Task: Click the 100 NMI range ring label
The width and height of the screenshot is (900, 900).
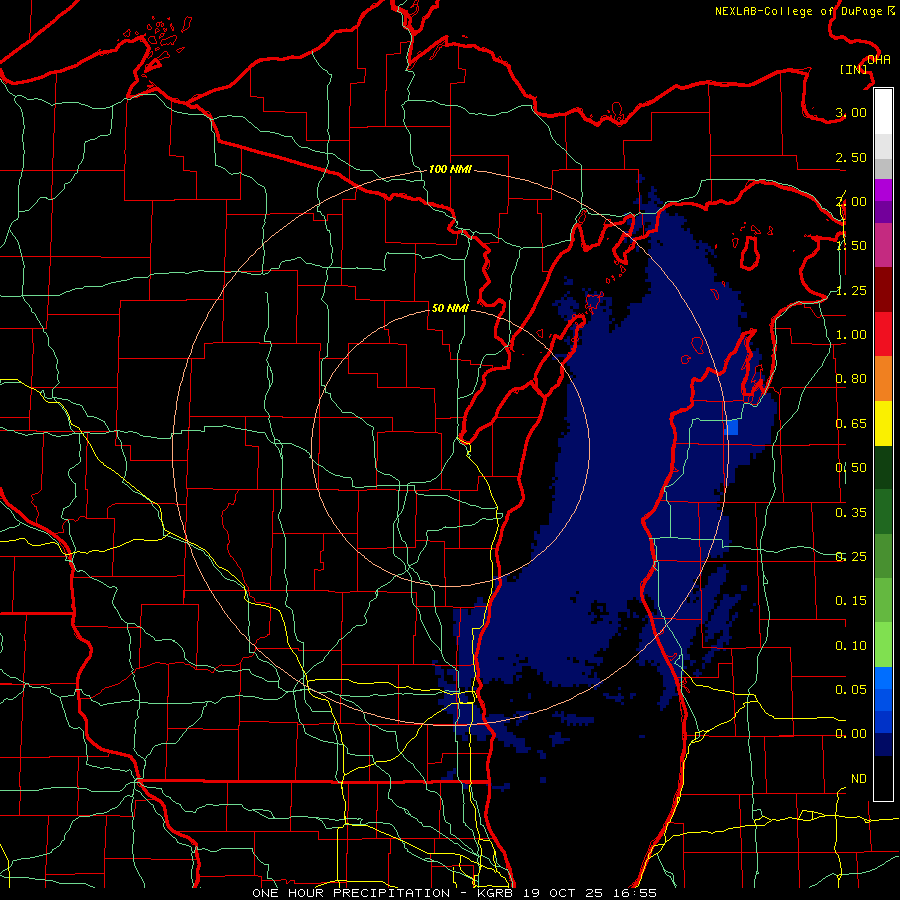Action: 450,169
